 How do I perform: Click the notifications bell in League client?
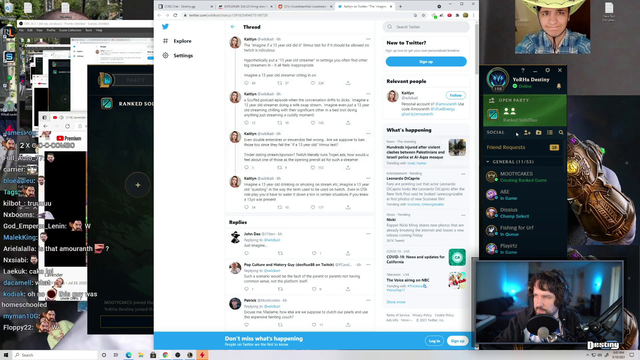coord(559,87)
